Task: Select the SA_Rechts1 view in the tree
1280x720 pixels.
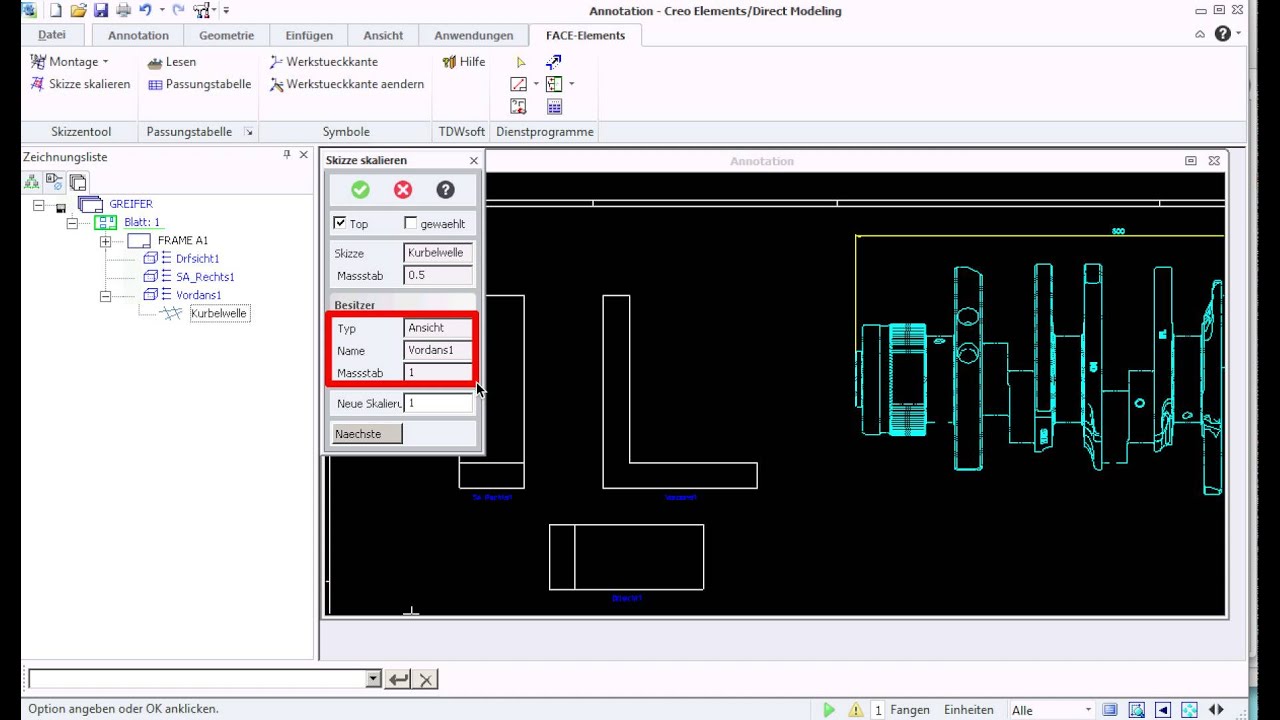Action: pos(205,277)
